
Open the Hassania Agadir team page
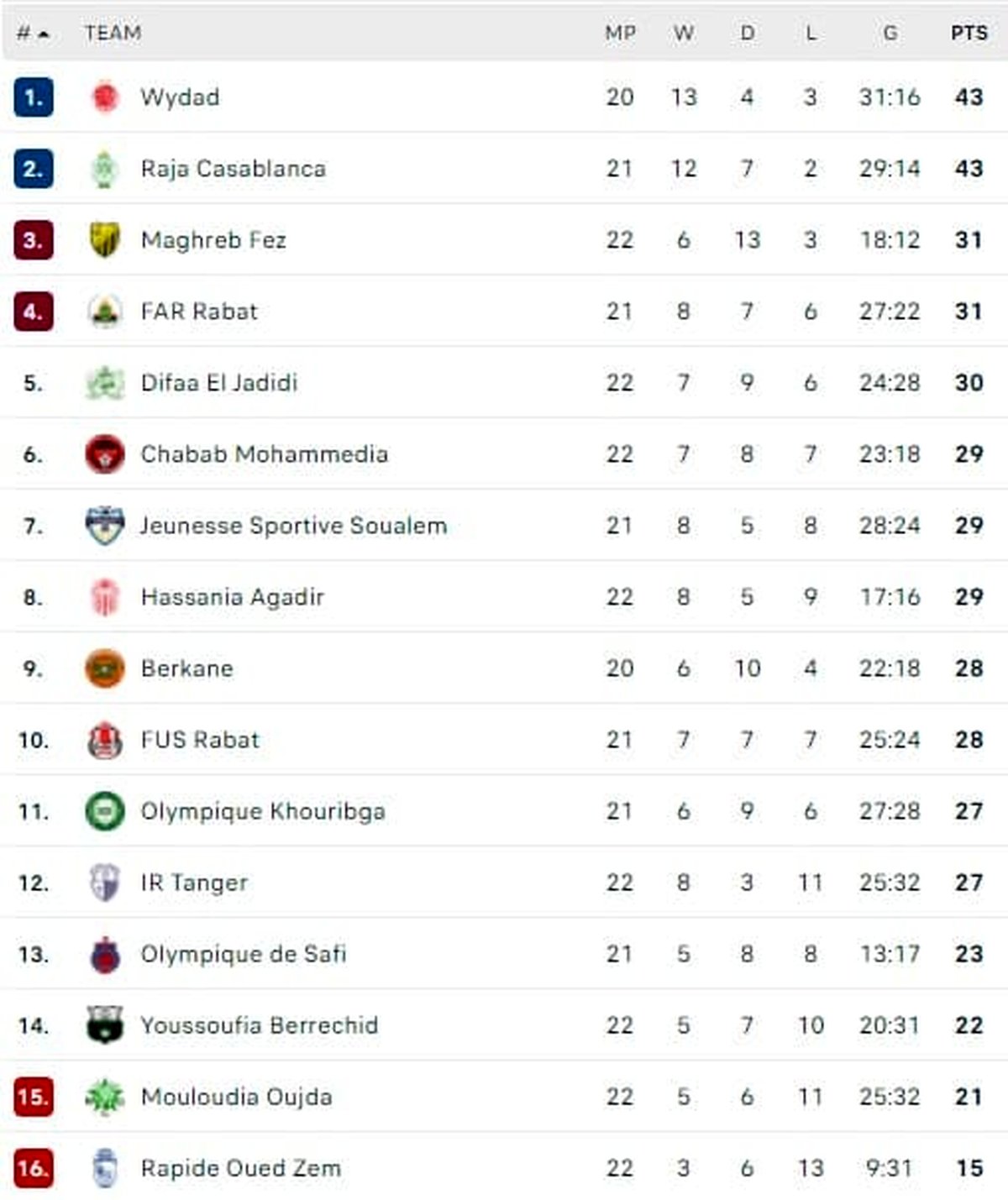232,597
